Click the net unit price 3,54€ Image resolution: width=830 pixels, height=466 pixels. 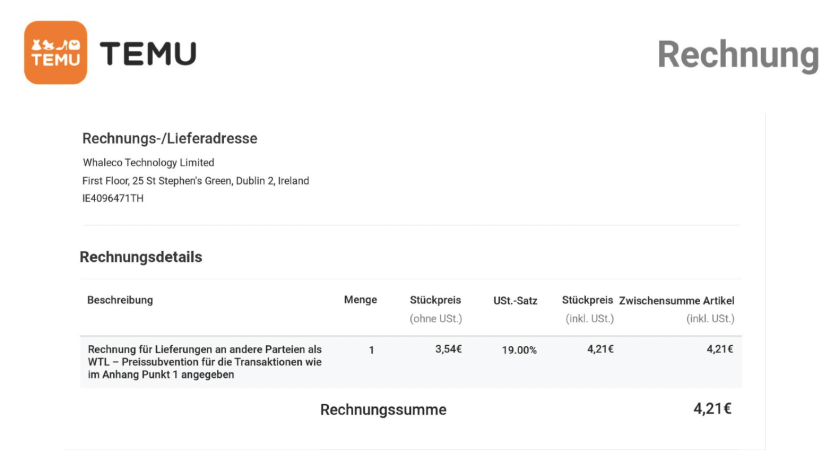(x=448, y=349)
